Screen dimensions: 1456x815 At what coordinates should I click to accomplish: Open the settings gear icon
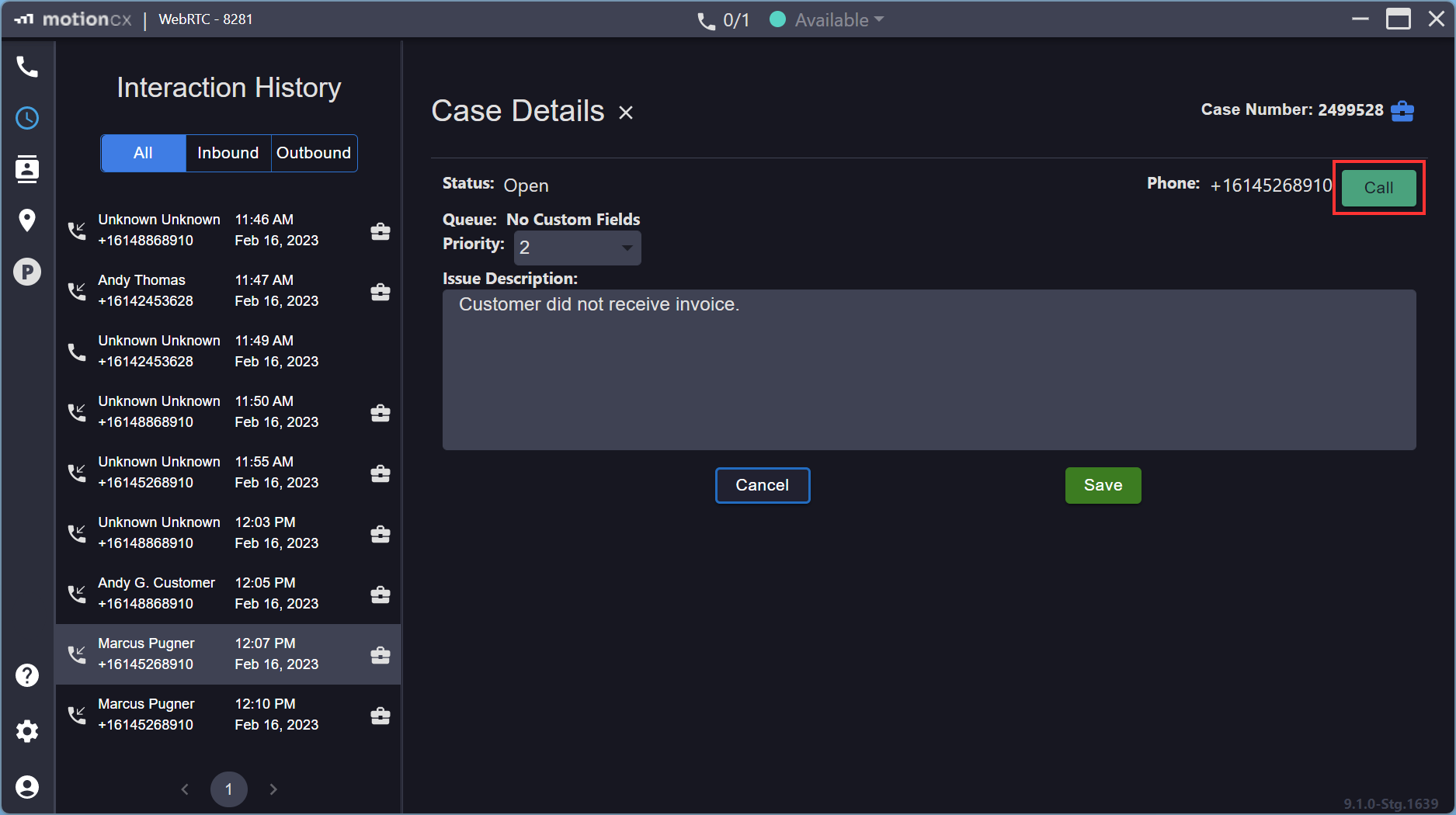[x=27, y=731]
